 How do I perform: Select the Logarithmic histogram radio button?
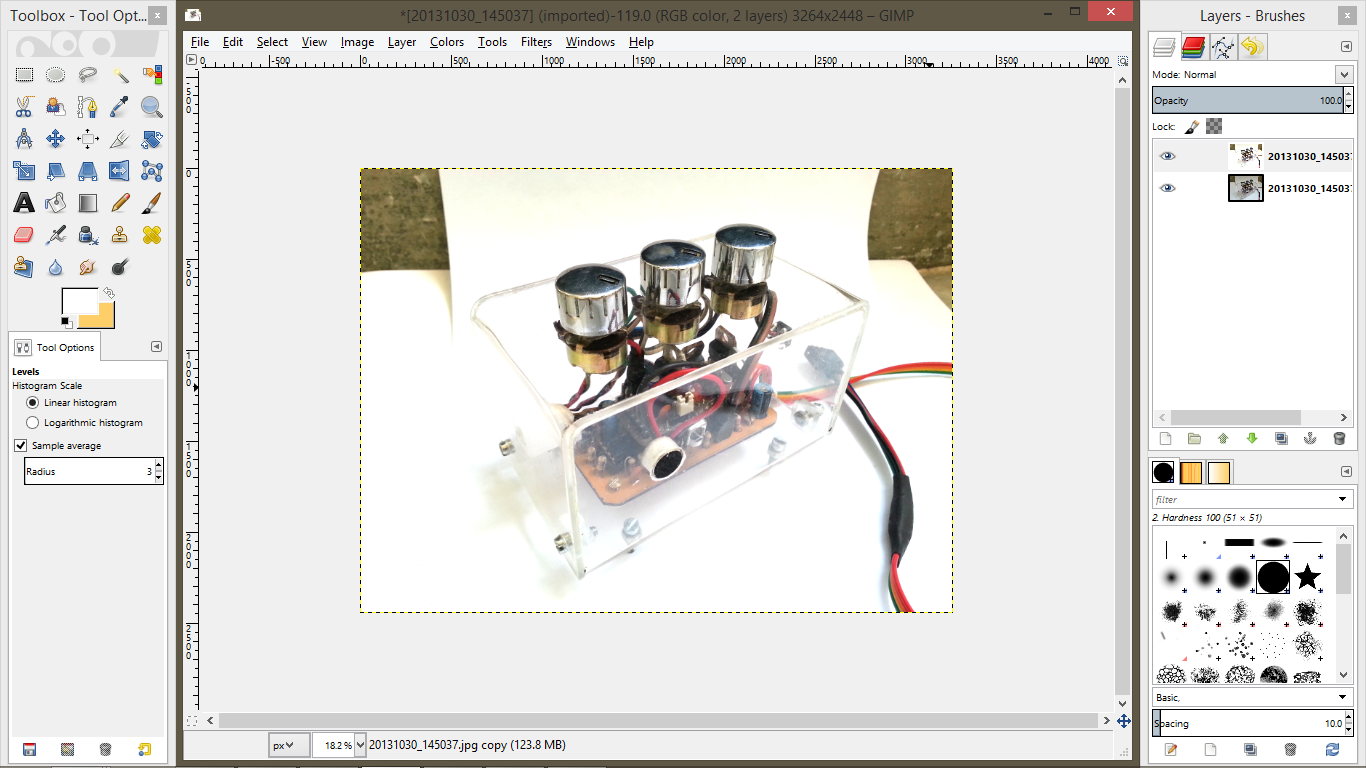tap(31, 422)
